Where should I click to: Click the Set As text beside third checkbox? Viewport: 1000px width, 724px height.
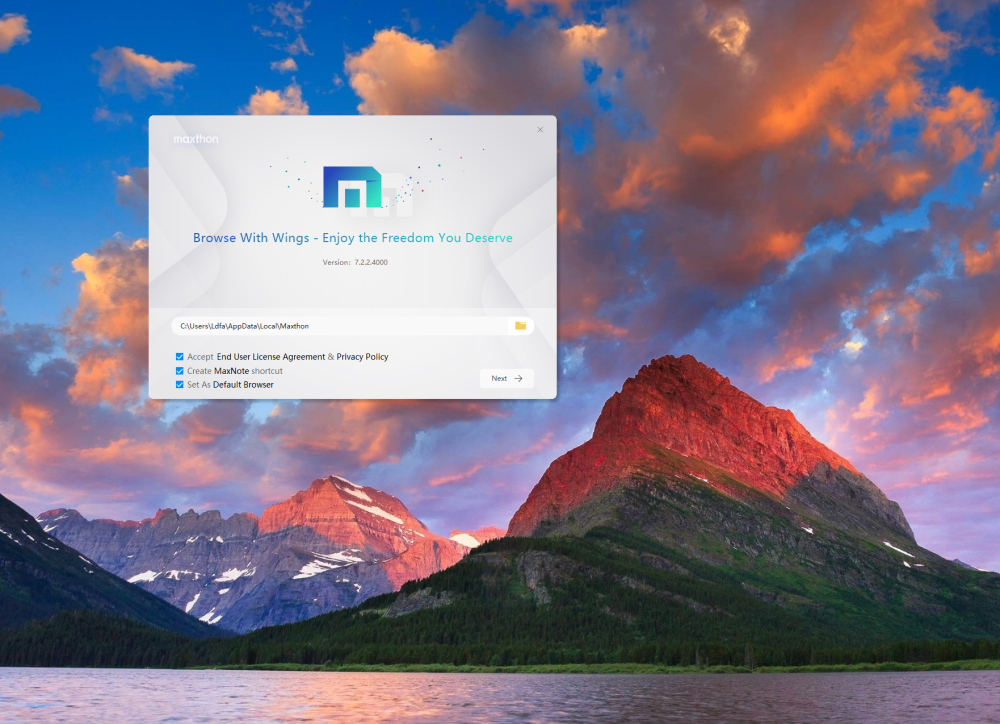point(198,385)
